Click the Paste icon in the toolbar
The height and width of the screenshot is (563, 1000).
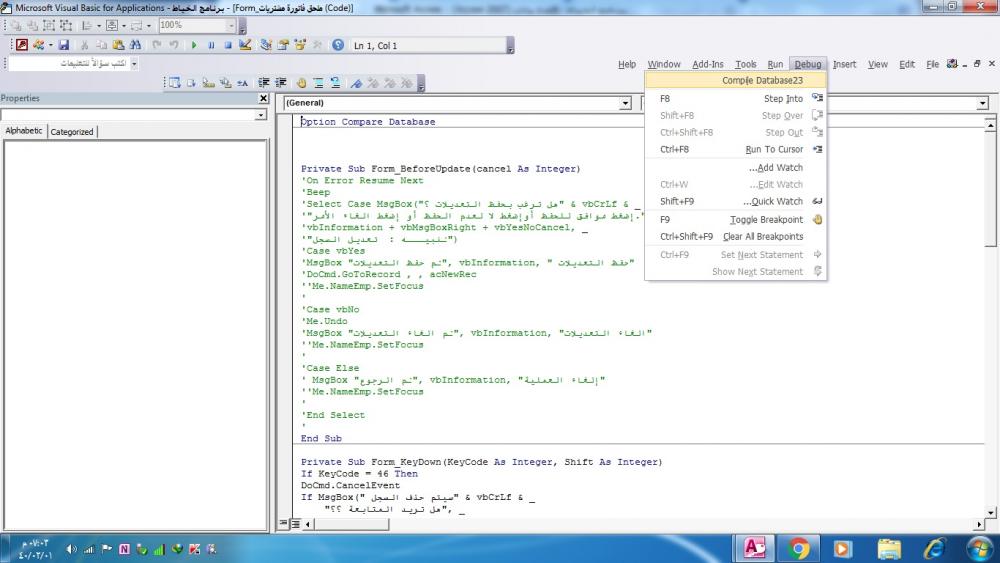click(119, 45)
